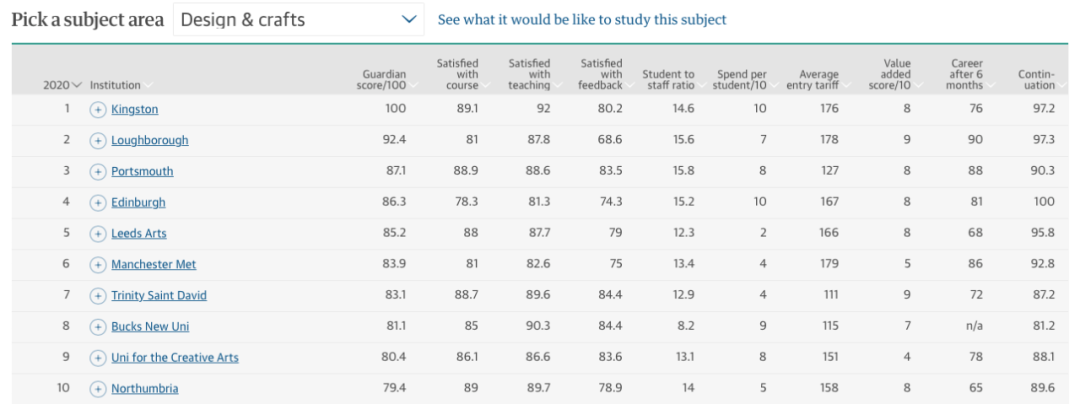Click plus icon next to Edinburgh

(x=98, y=203)
